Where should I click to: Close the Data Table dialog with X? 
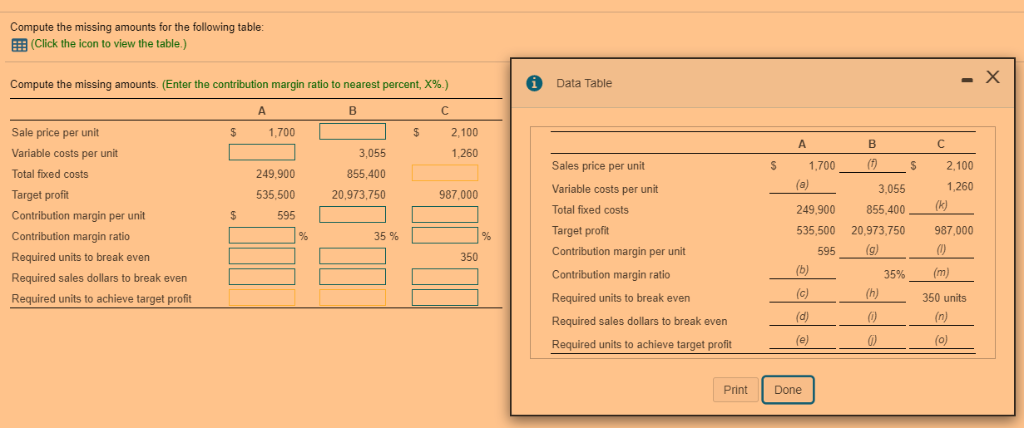point(992,78)
